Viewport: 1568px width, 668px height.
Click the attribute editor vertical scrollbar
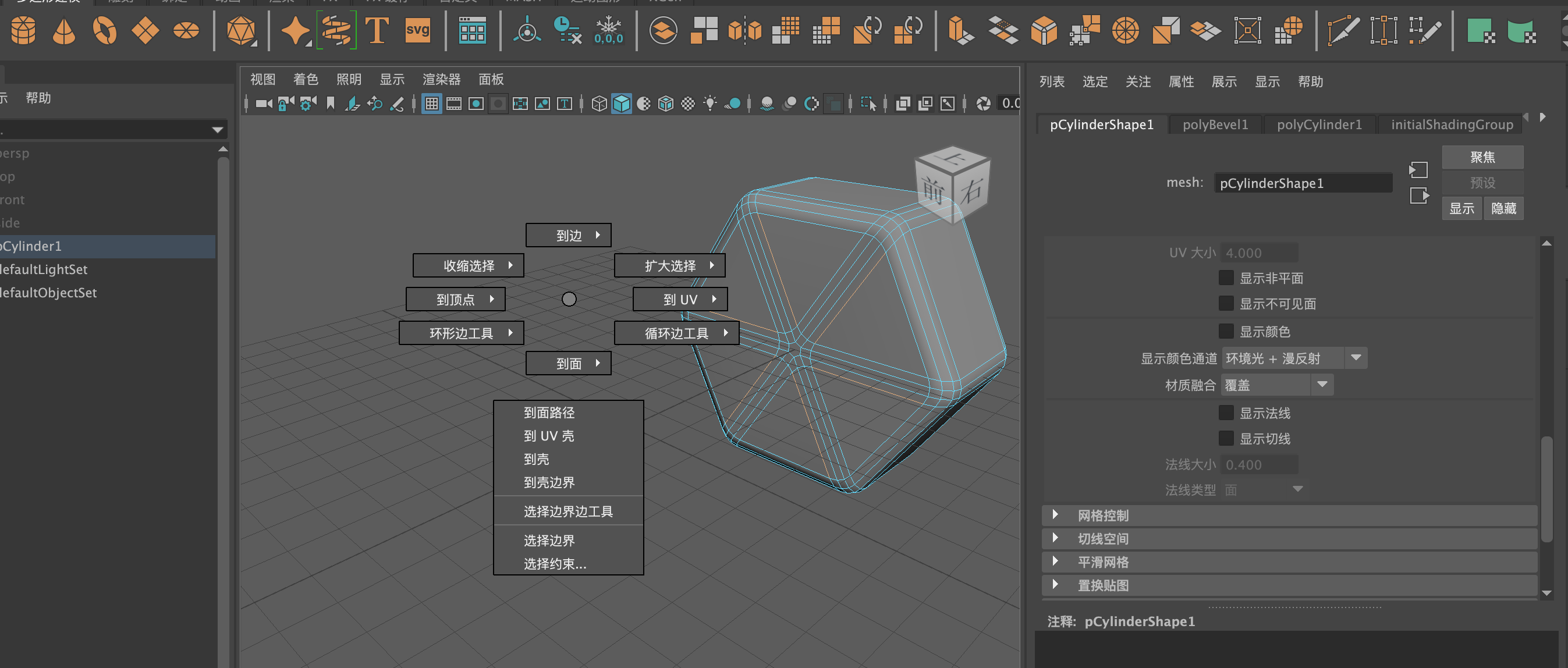[1546, 490]
